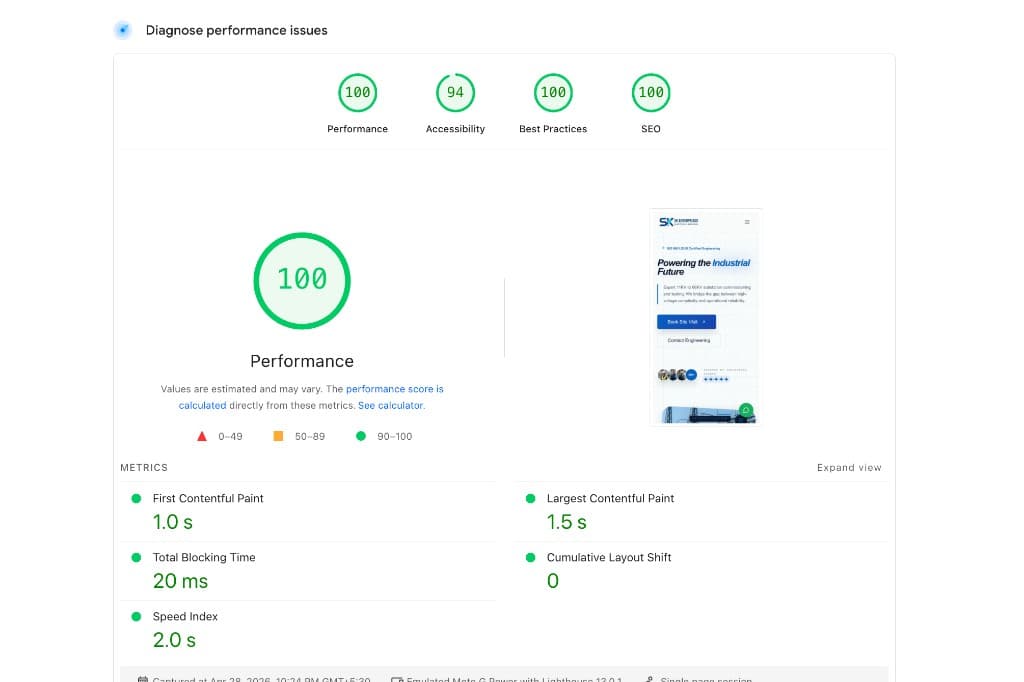Click the Accessibility gauge showing 94
The image size is (1024, 682).
point(455,91)
